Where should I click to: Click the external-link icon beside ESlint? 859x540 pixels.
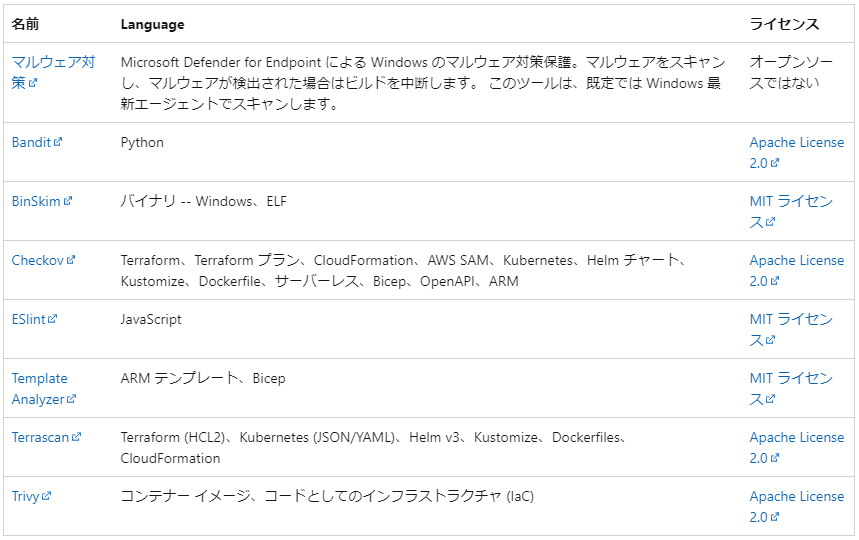pyautogui.click(x=52, y=319)
